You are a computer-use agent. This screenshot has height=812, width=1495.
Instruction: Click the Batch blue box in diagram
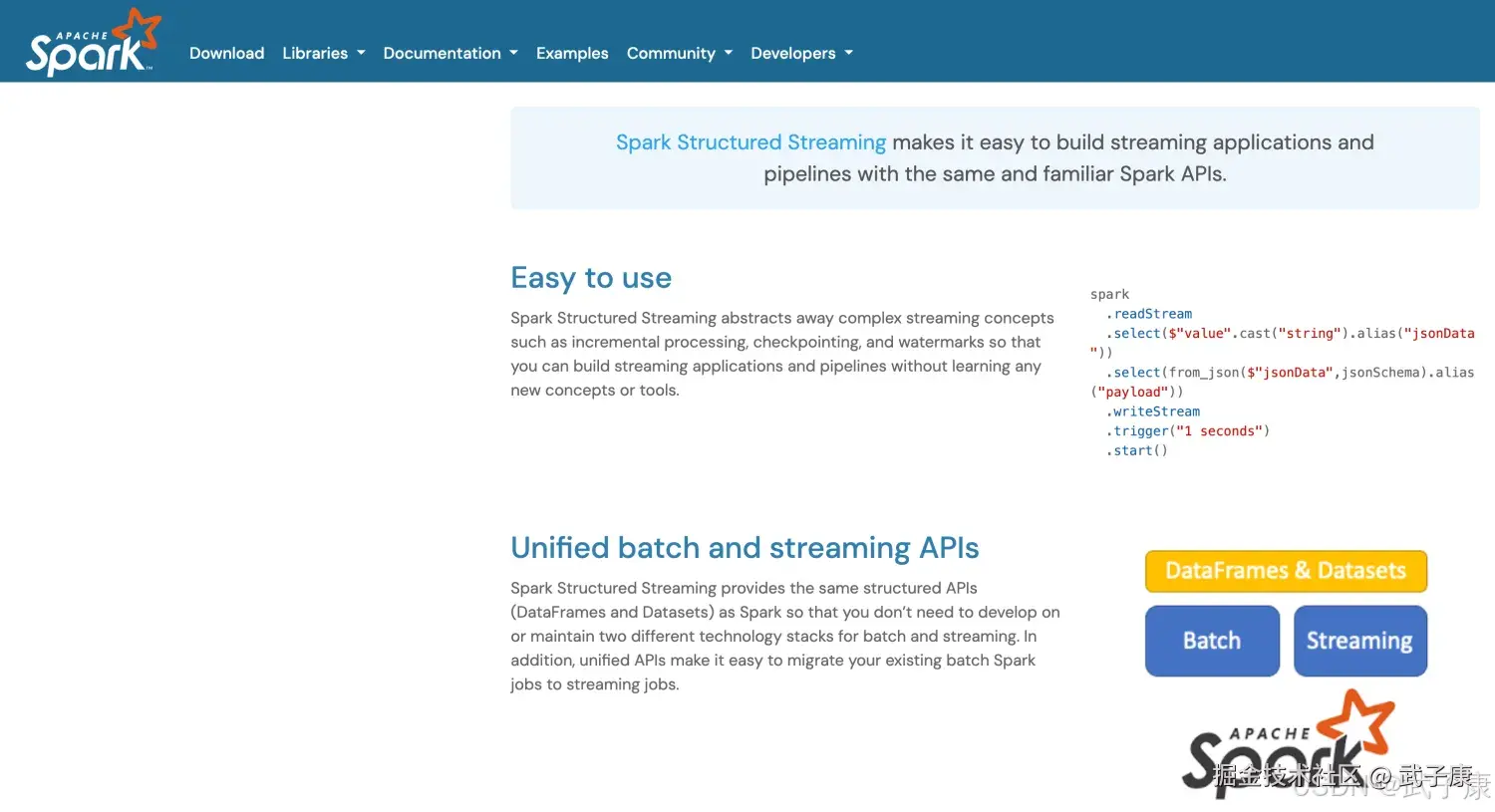click(1212, 641)
